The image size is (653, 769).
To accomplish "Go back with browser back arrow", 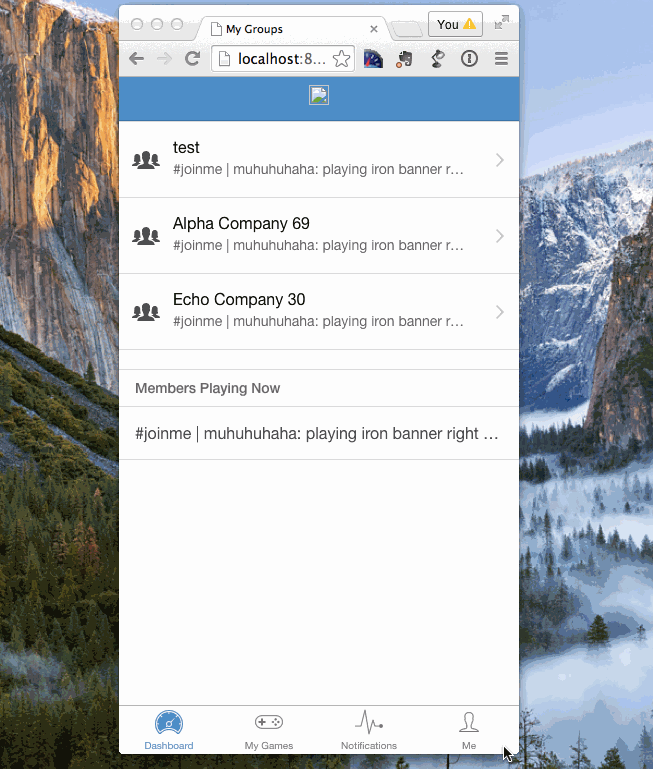I will pyautogui.click(x=137, y=59).
